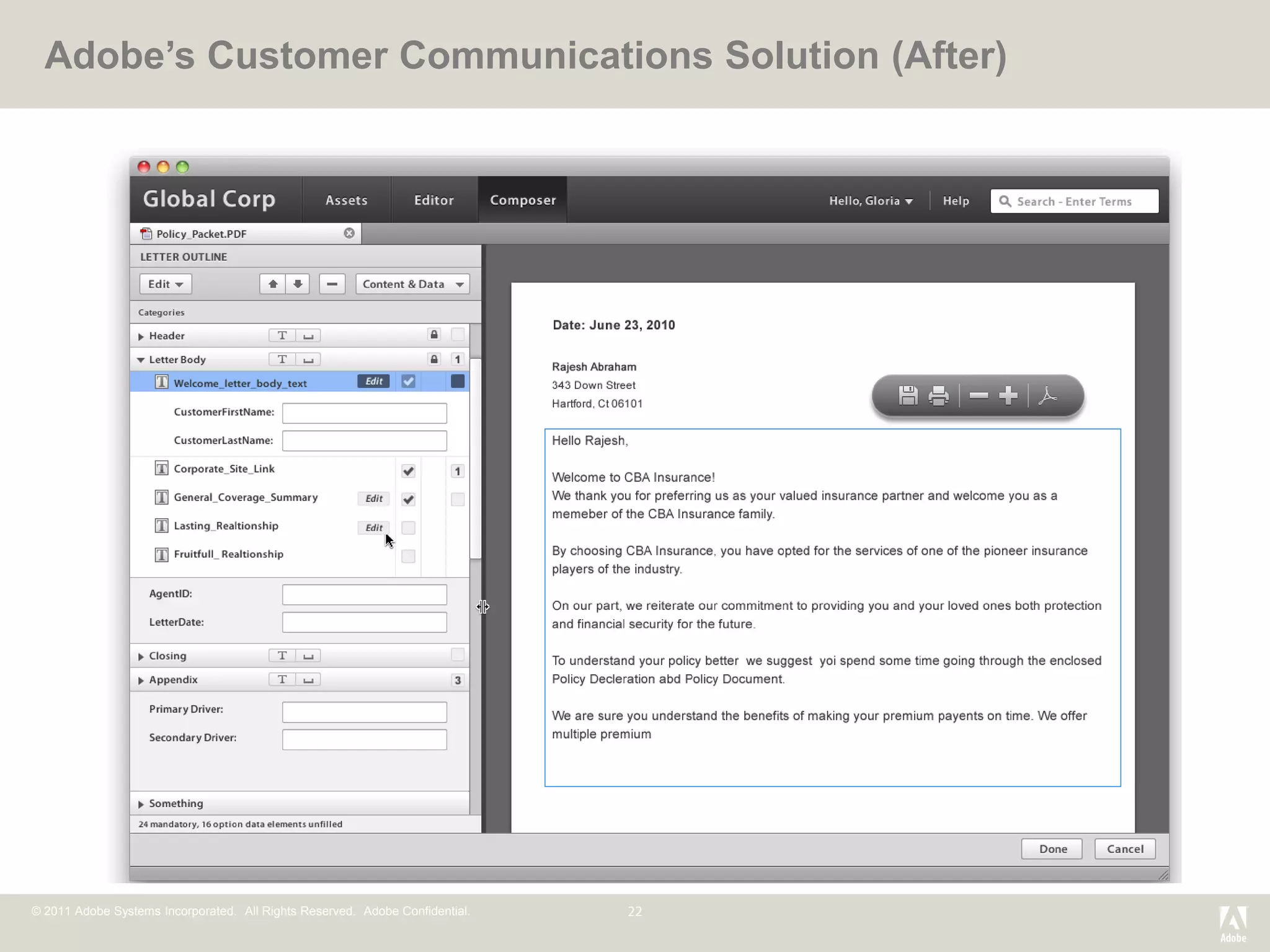Toggle the dark square on Welcome_letter_body_text row
Image resolution: width=1270 pixels, height=952 pixels.
458,381
